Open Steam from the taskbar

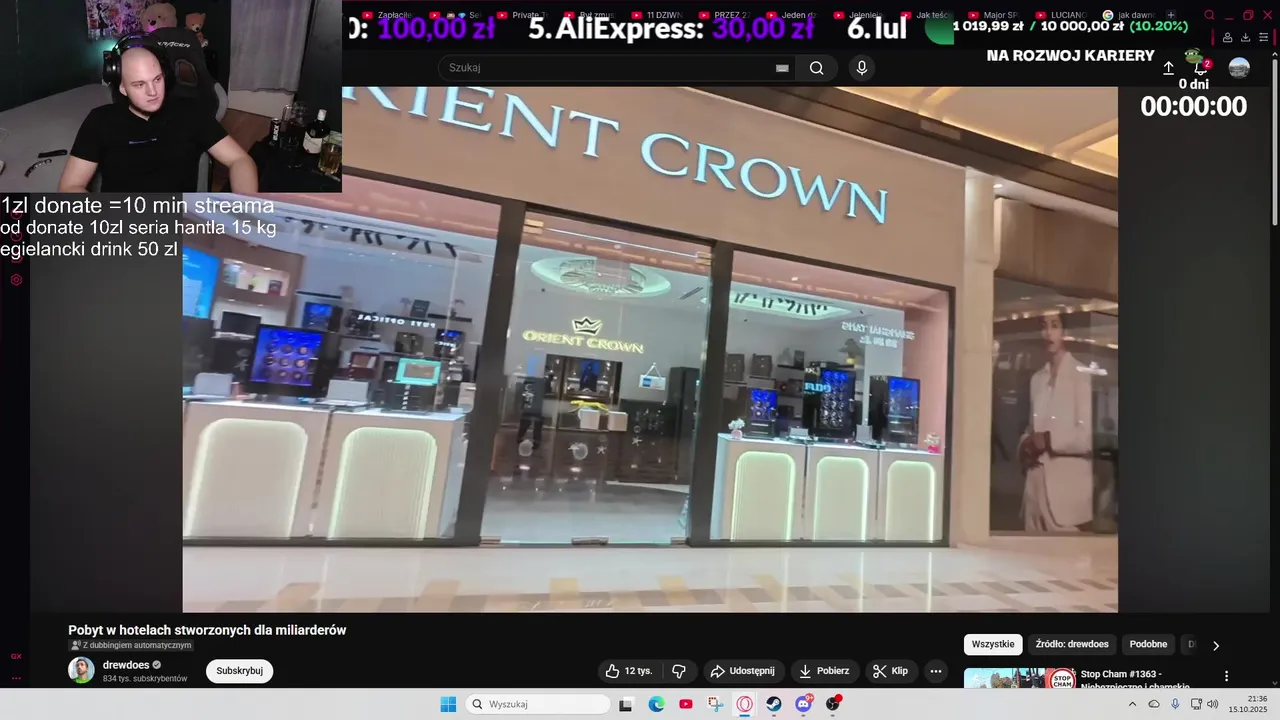[x=774, y=704]
